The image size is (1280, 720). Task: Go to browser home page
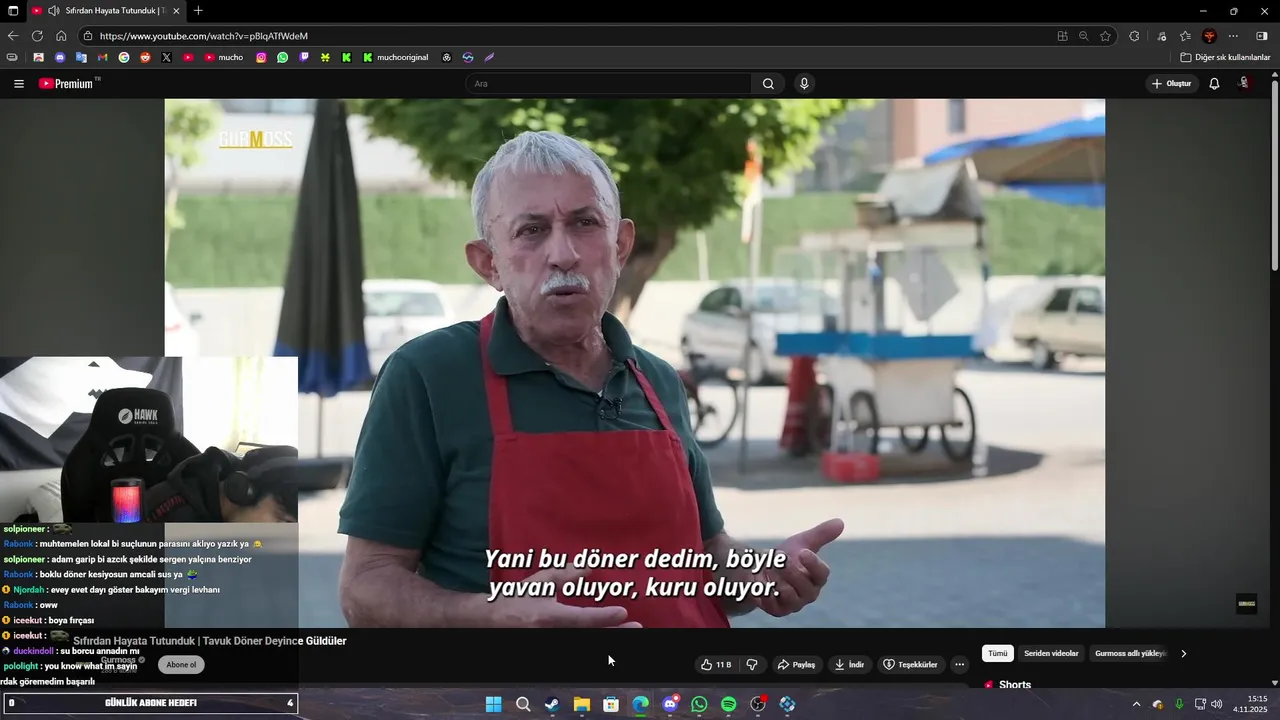pos(61,36)
